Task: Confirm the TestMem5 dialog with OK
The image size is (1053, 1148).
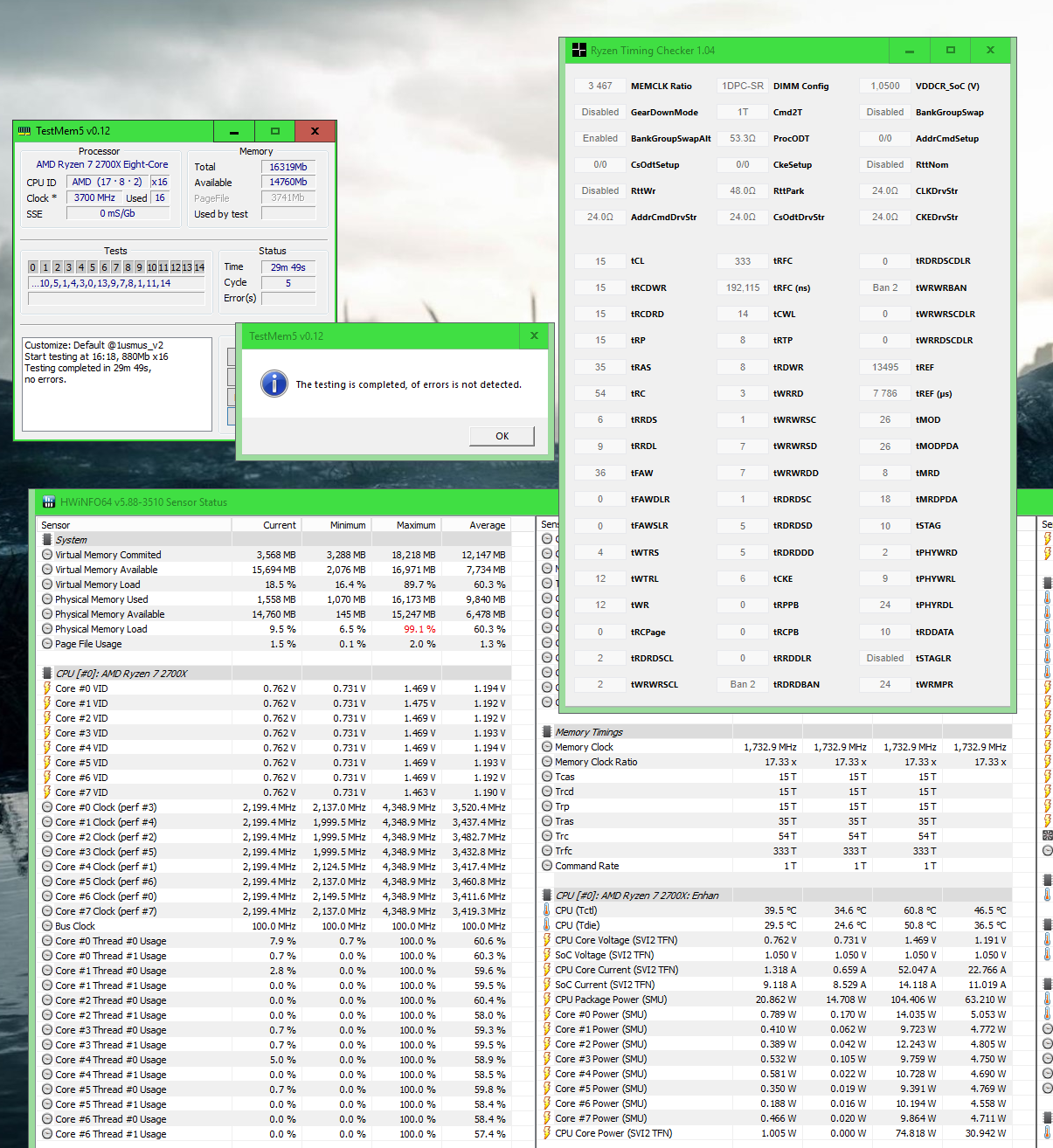Action: click(x=502, y=436)
